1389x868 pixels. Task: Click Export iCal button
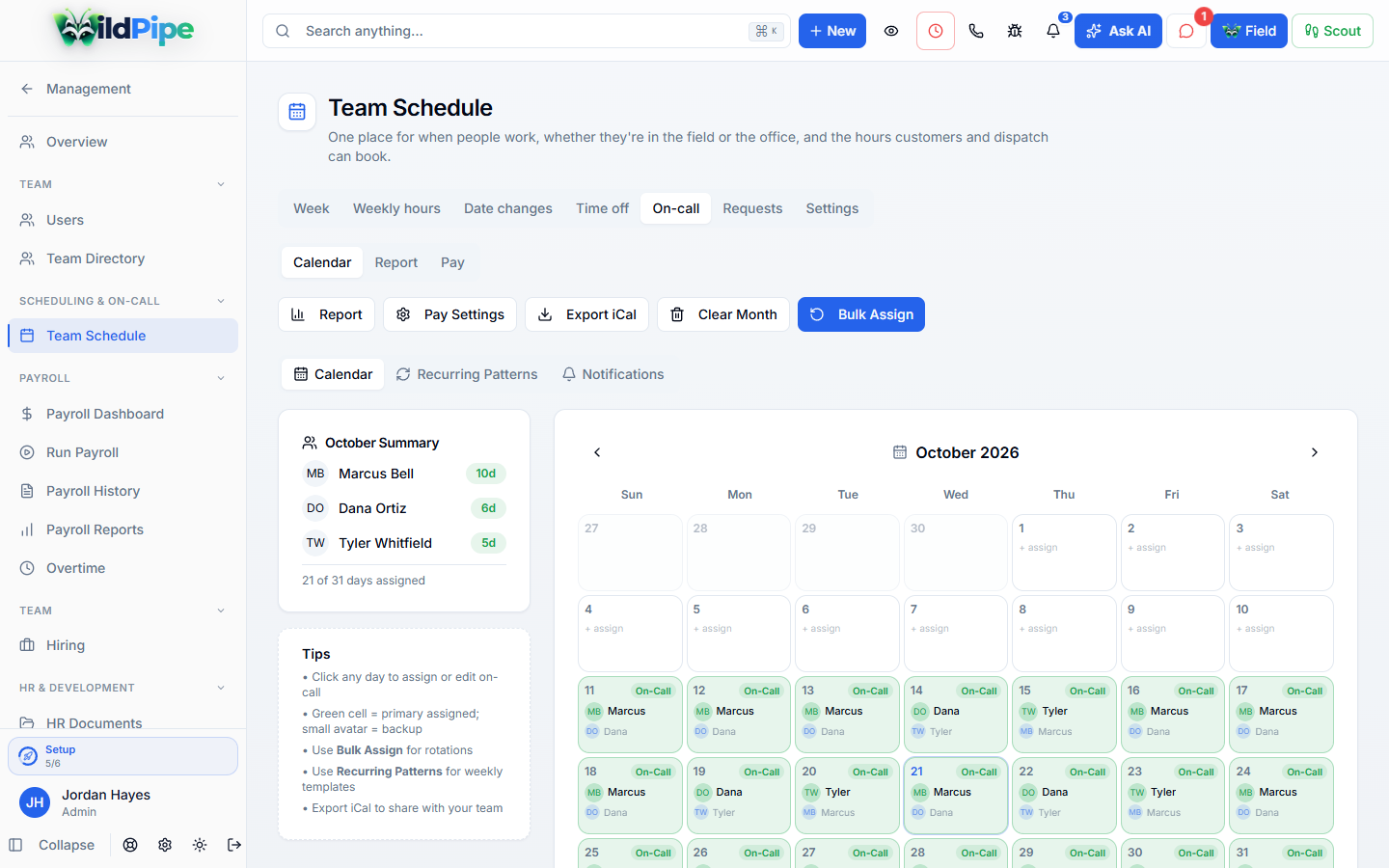coord(586,314)
